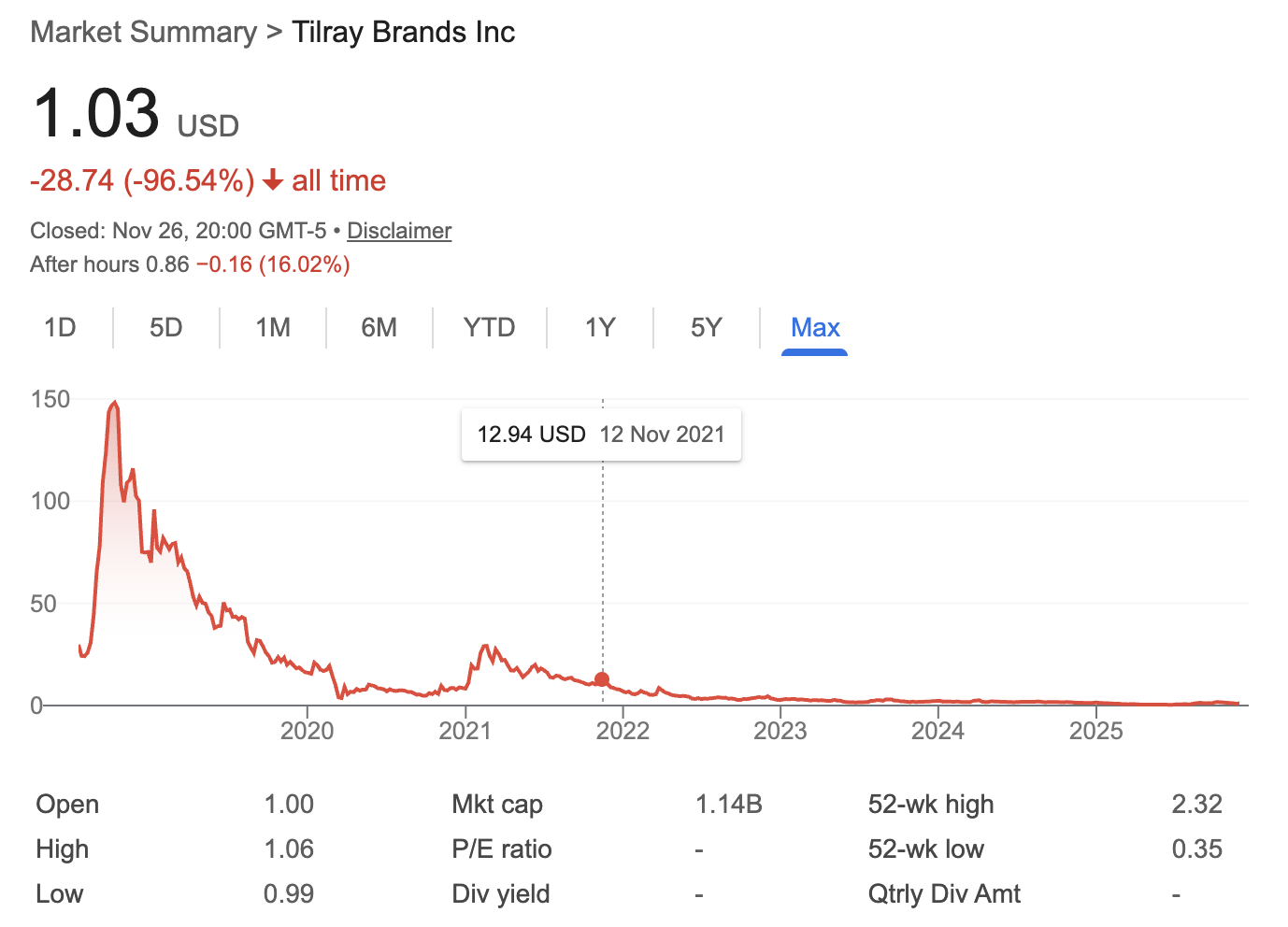Click the red all-time down arrow icon
Viewport: 1288px width, 927px height.
tap(272, 180)
